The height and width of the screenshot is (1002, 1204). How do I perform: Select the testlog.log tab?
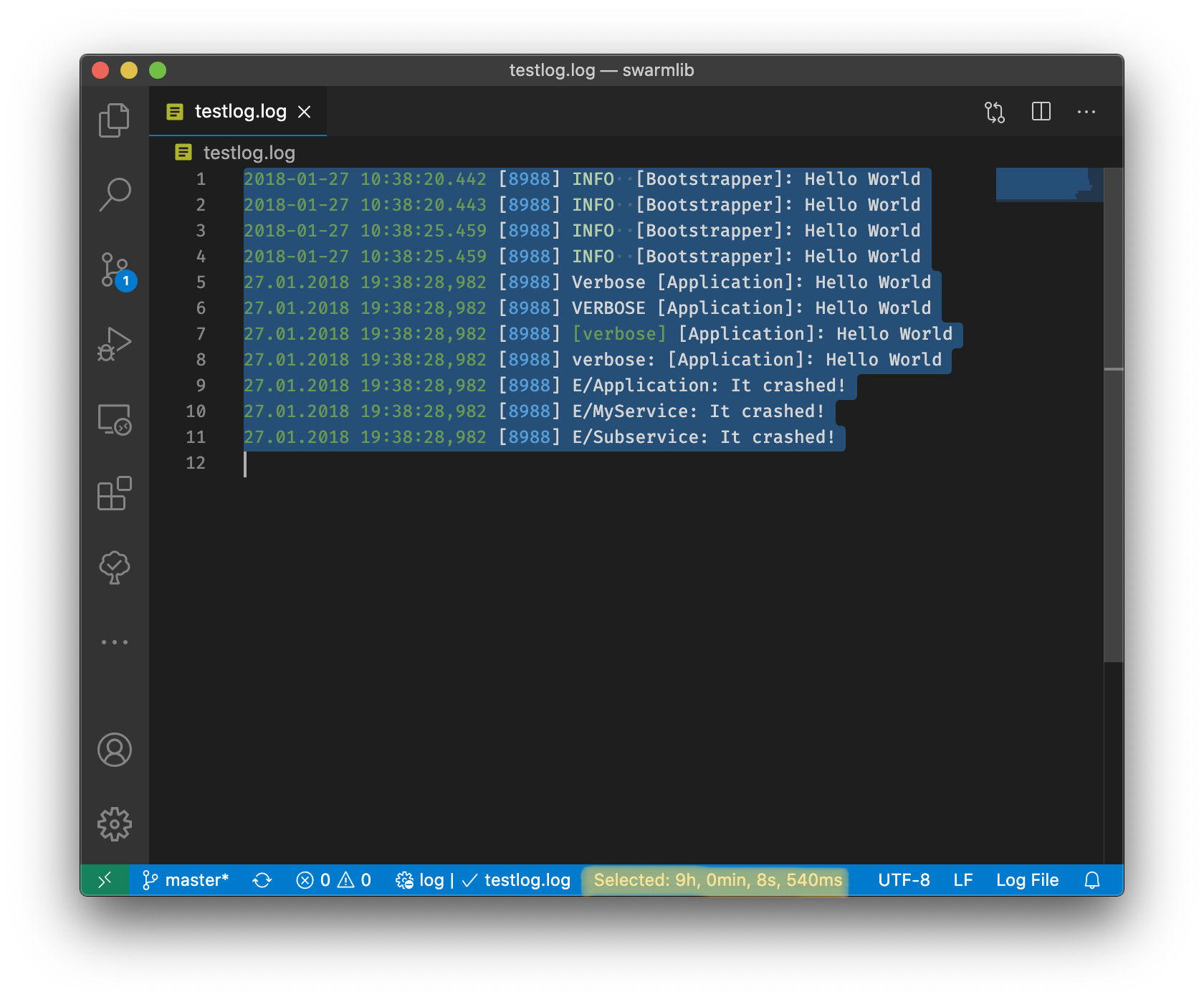click(236, 111)
